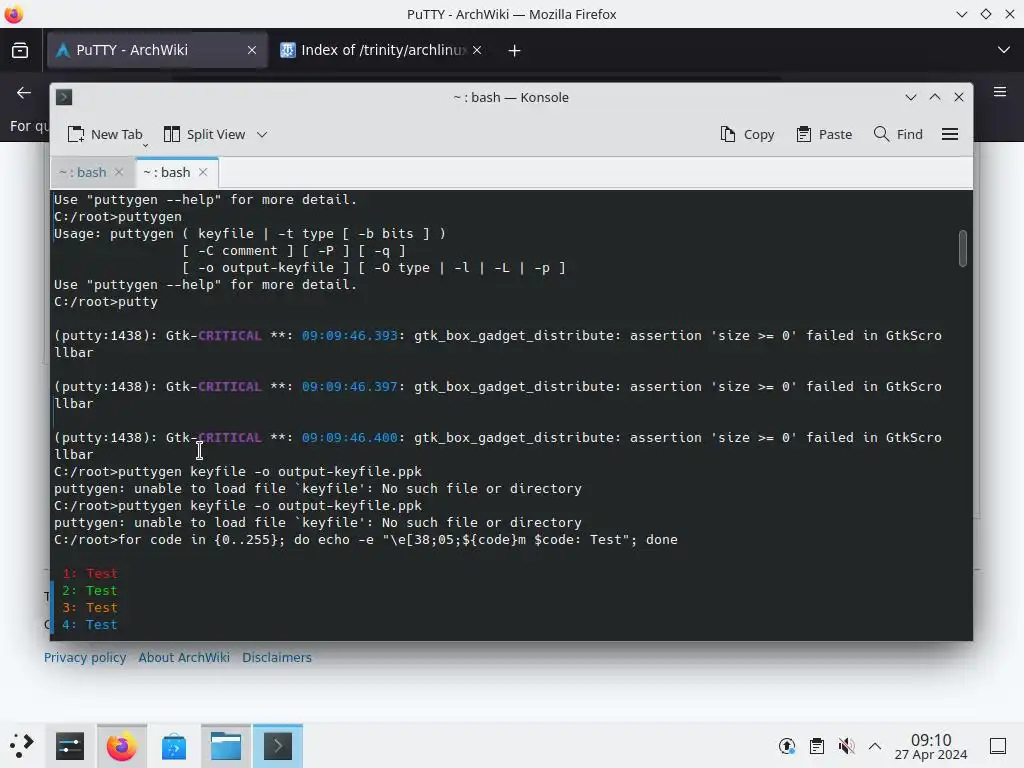Close the PuTTY - ArchWiki tab
Screen dimensions: 1024x768
click(251, 50)
